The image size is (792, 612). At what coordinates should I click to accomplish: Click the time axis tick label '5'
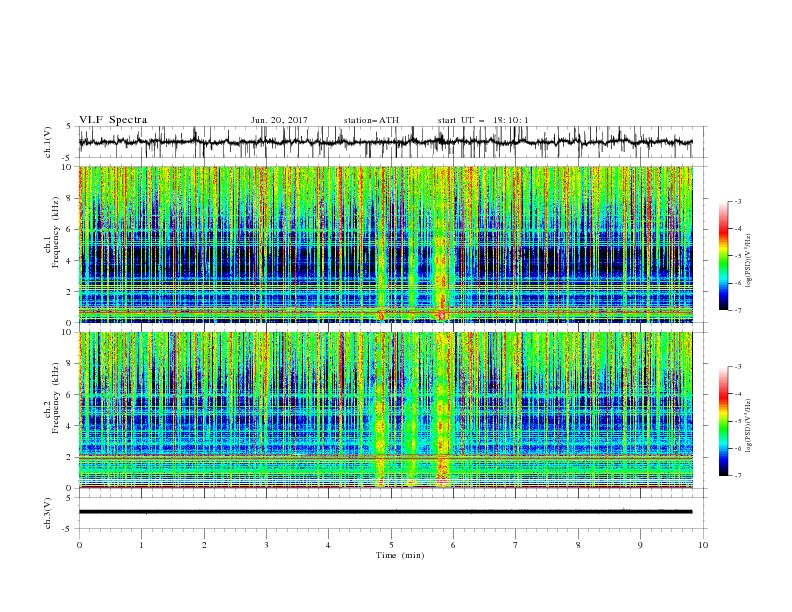(391, 545)
